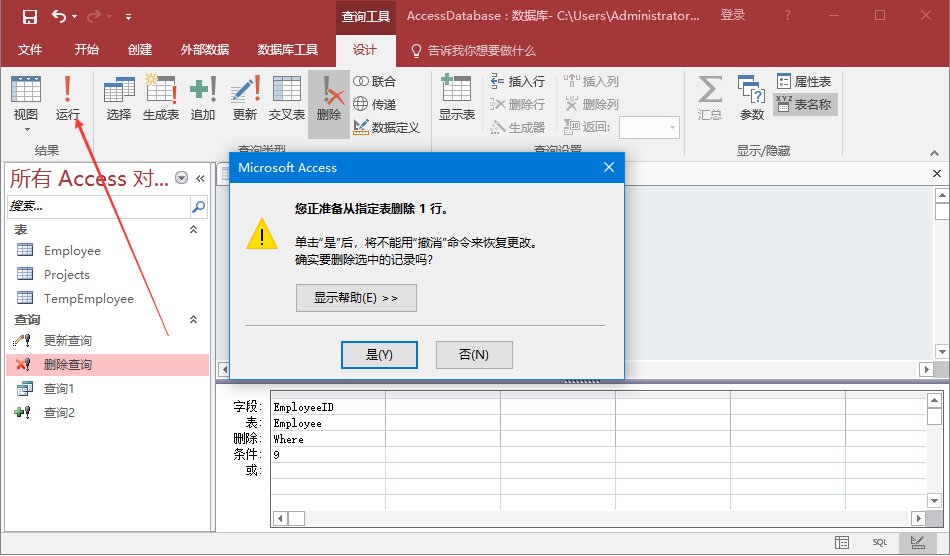
Task: Select the TempEmployee table in navigation pane
Action: coord(88,298)
